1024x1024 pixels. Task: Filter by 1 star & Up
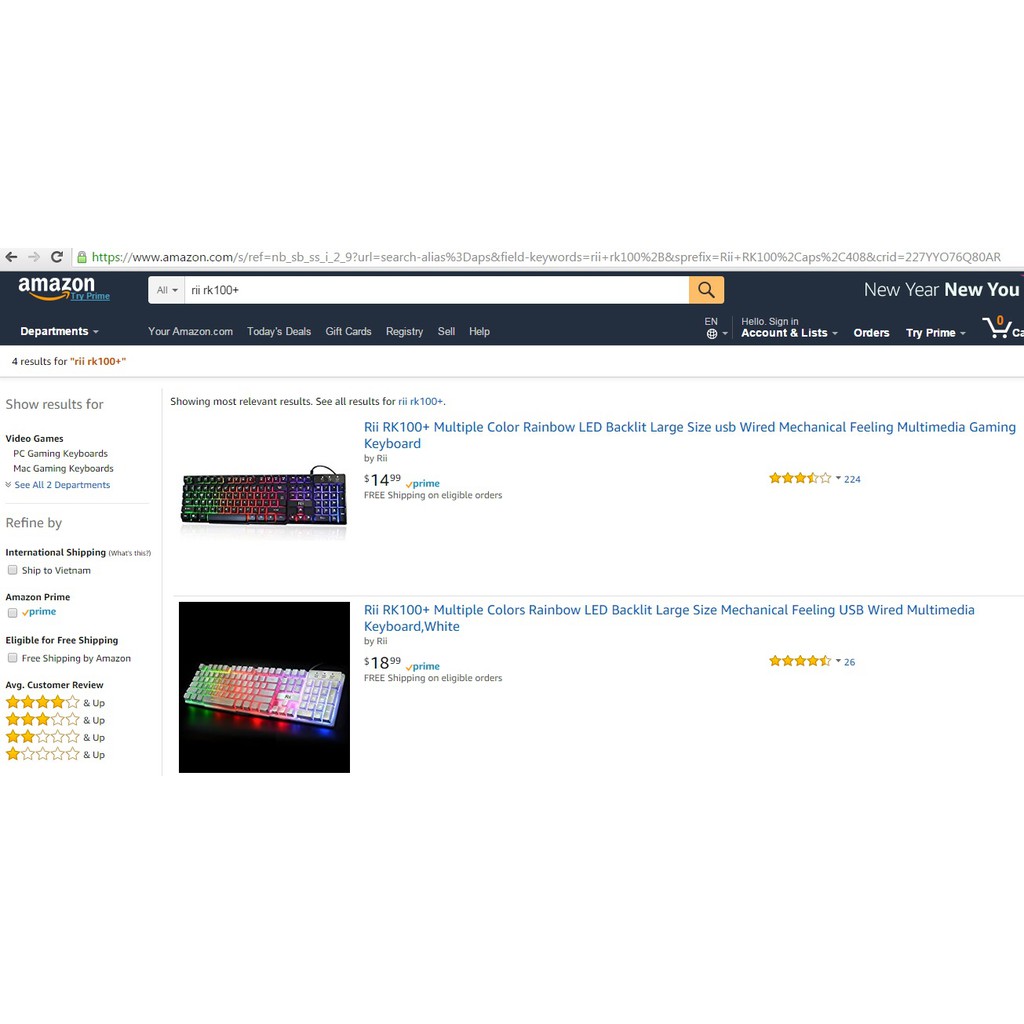coord(55,754)
